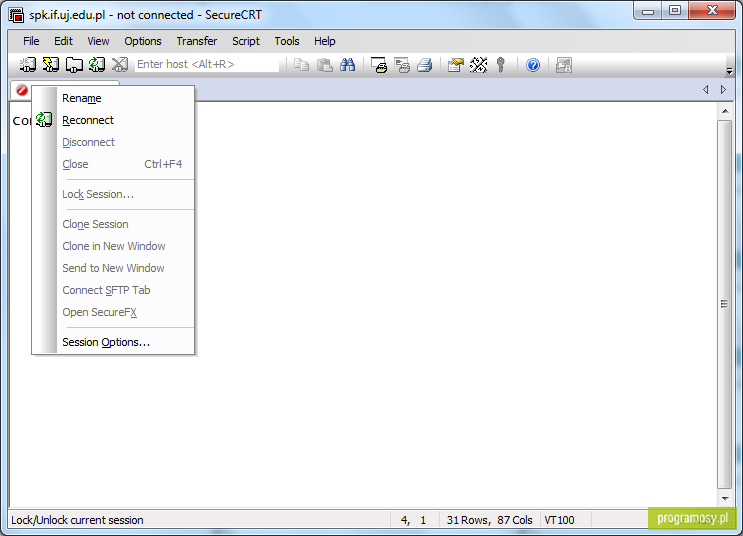Click the Find binoculars icon
The width and height of the screenshot is (743, 536).
pyautogui.click(x=347, y=64)
